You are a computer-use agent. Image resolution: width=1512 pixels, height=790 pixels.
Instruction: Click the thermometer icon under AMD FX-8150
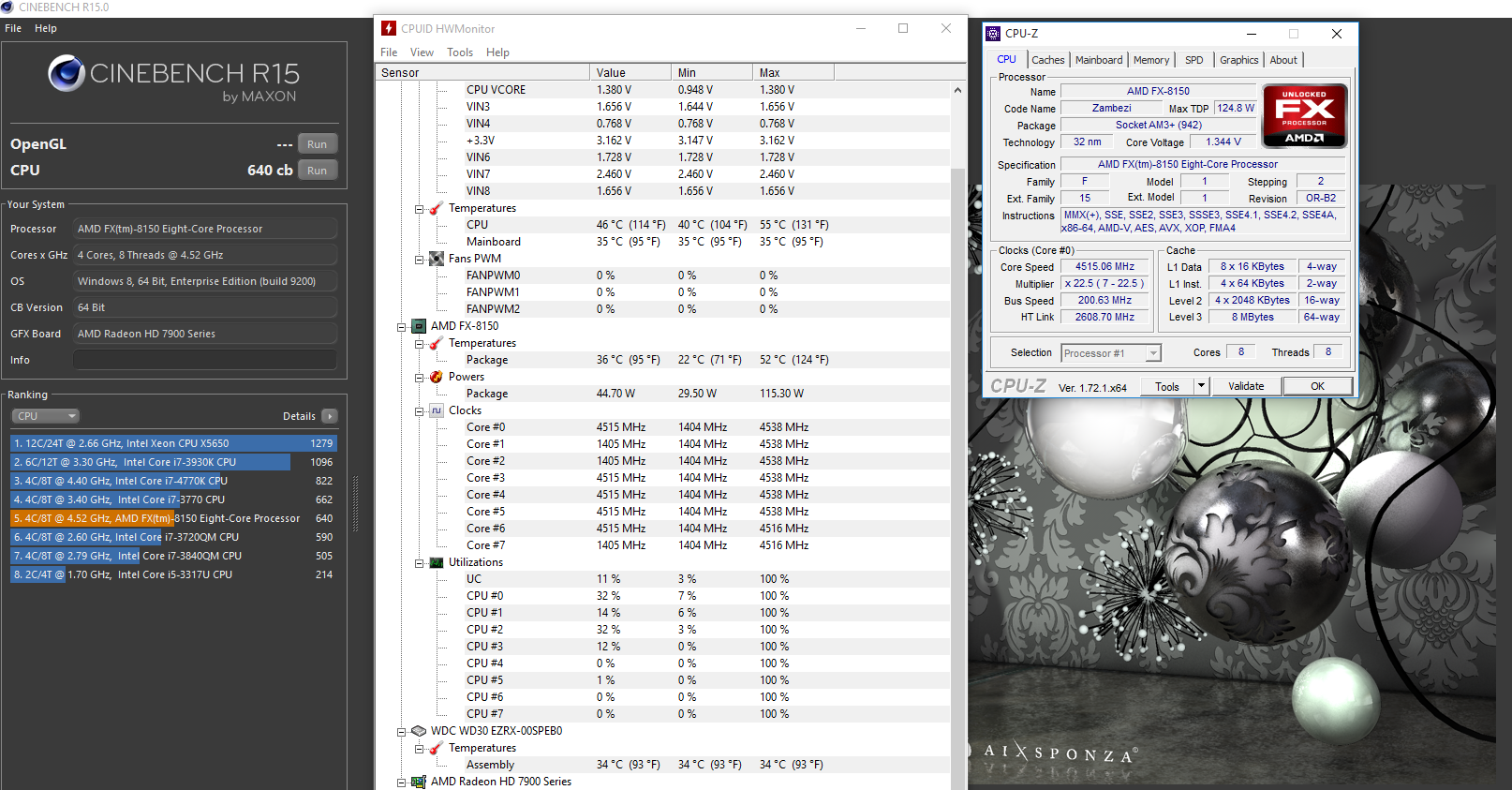point(437,343)
